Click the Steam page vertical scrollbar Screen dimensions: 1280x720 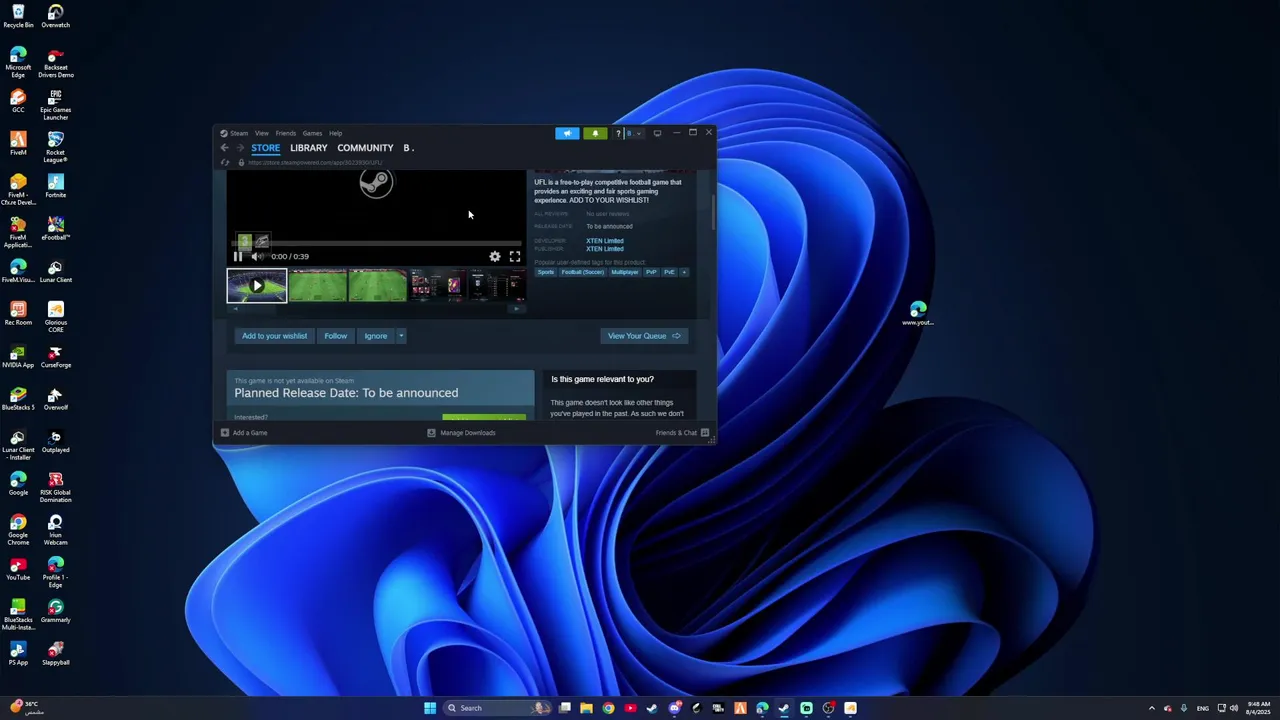tap(713, 213)
